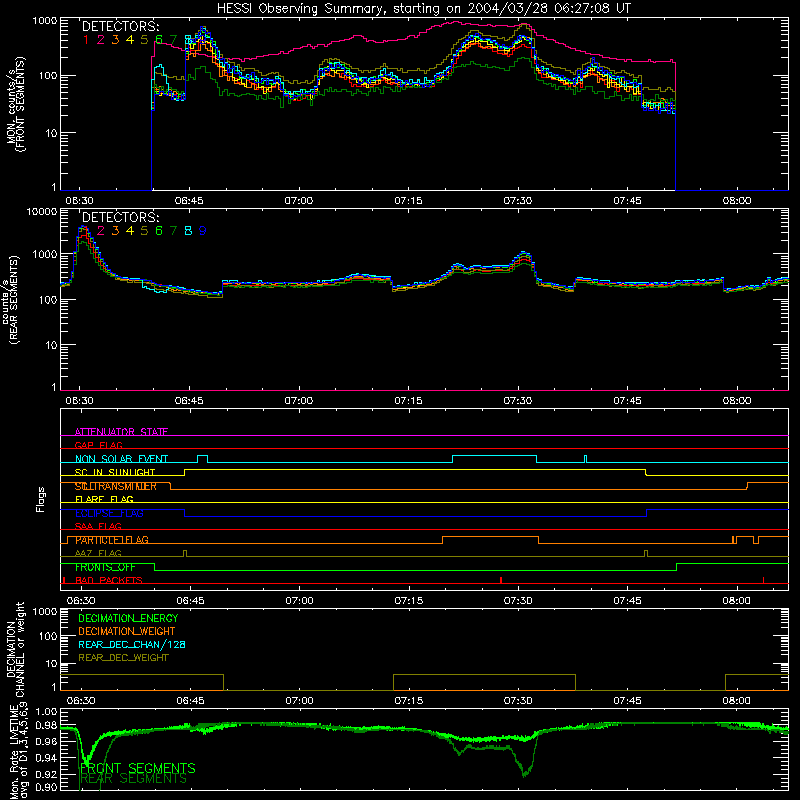Click the DECIMATION_ENERGY legend entry
800x800 pixels.
(128, 618)
